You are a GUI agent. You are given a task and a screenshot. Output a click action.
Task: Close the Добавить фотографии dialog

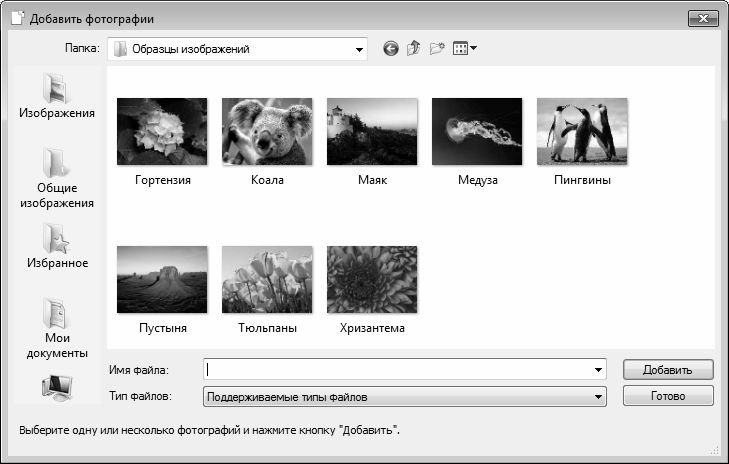[x=703, y=18]
